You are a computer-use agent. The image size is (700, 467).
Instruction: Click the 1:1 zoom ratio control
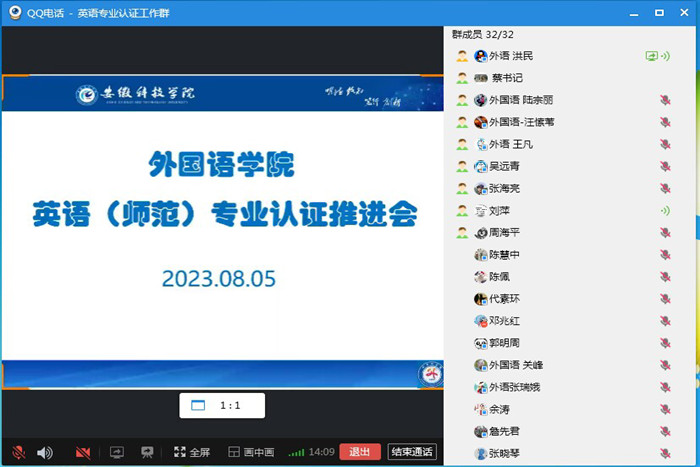222,405
